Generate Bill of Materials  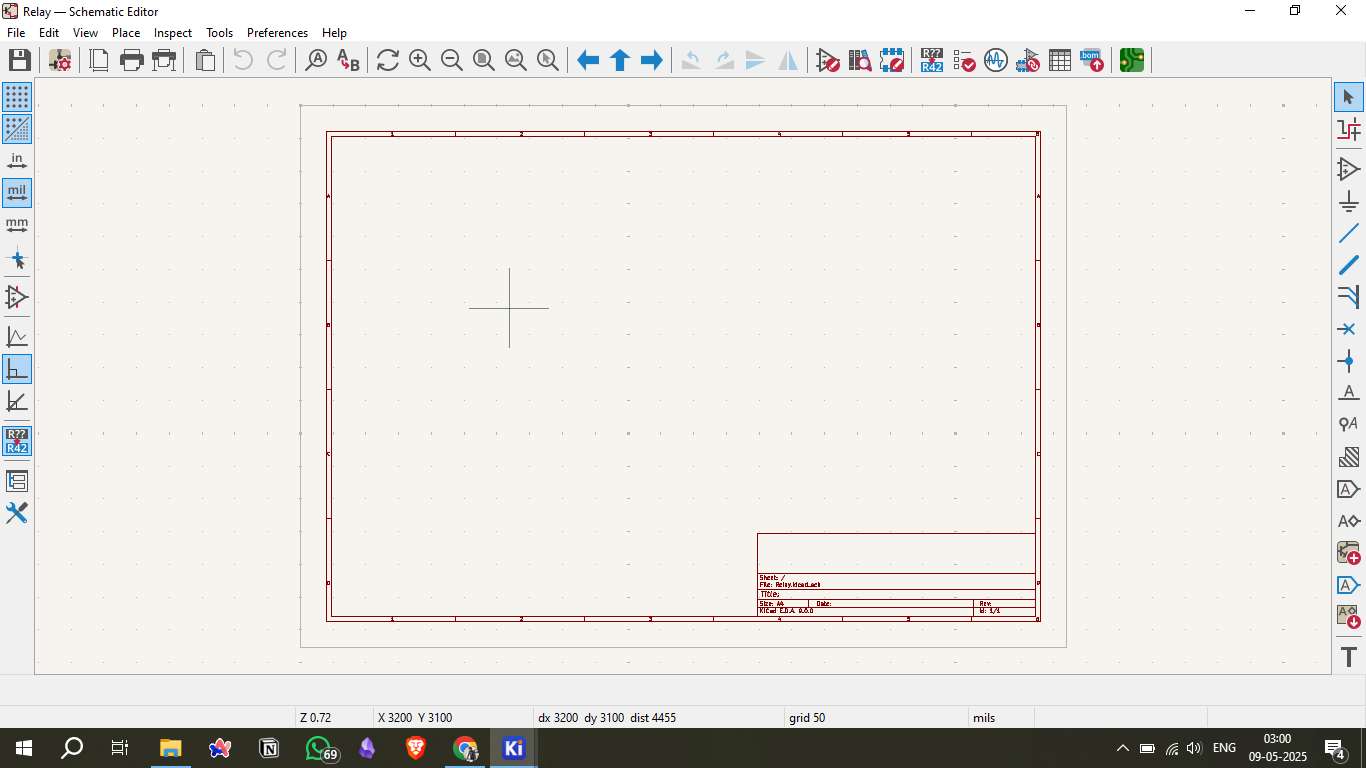[x=1092, y=60]
